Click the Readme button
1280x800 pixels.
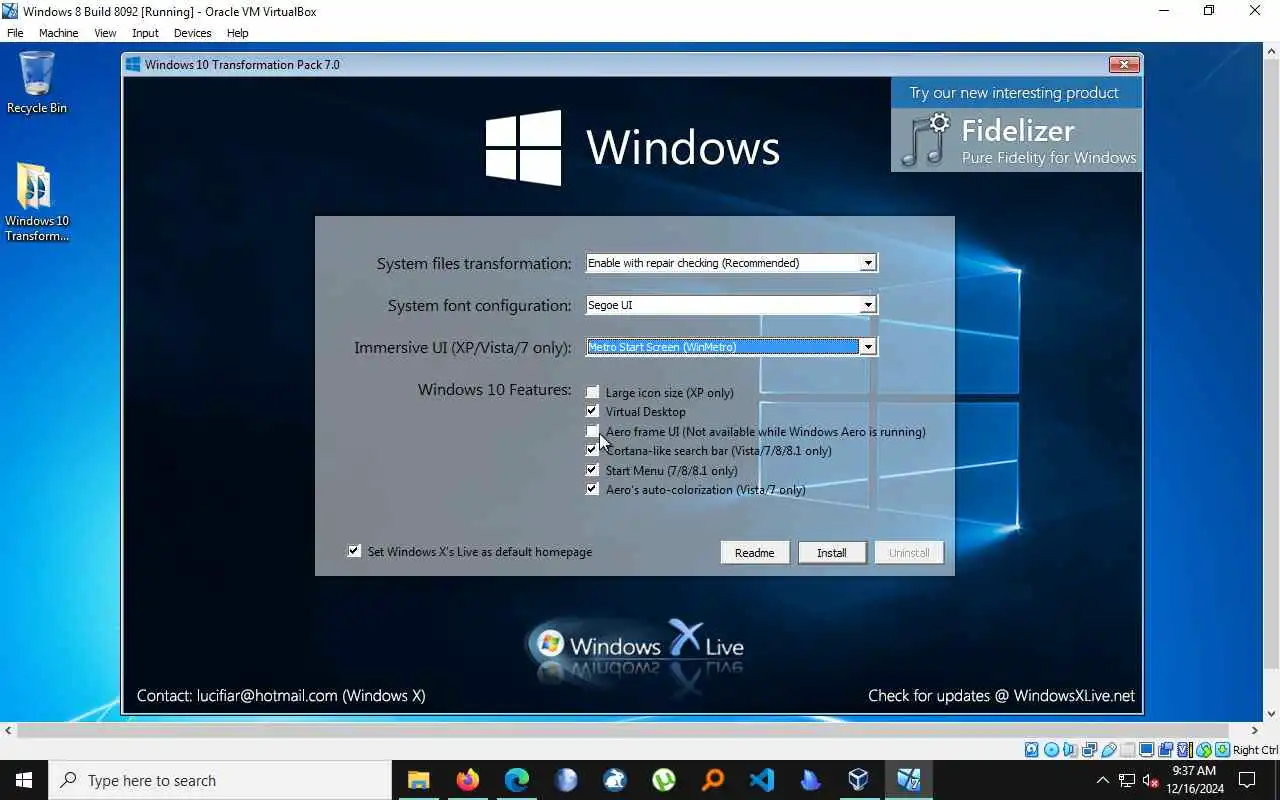click(754, 552)
